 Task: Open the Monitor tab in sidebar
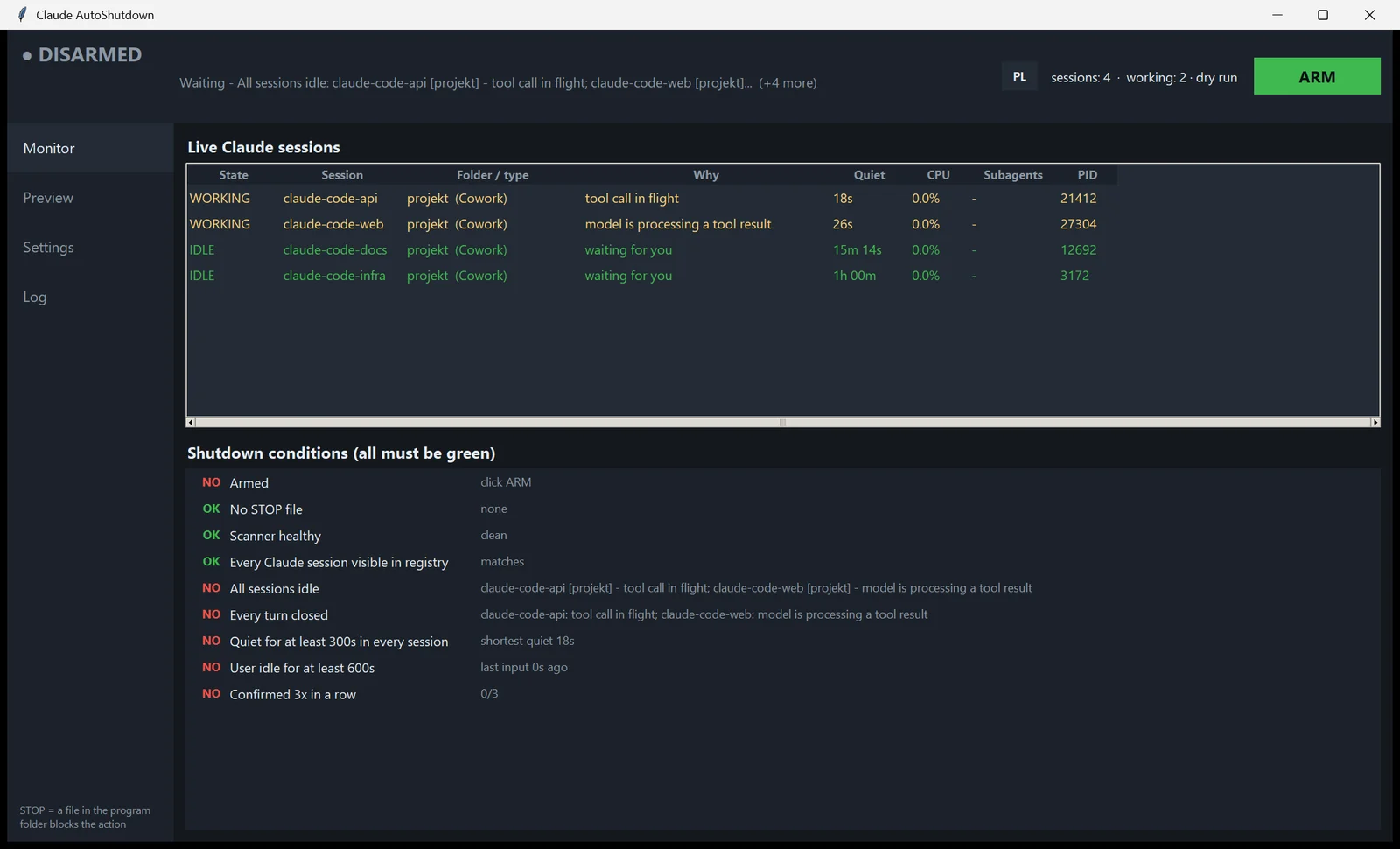(x=90, y=148)
